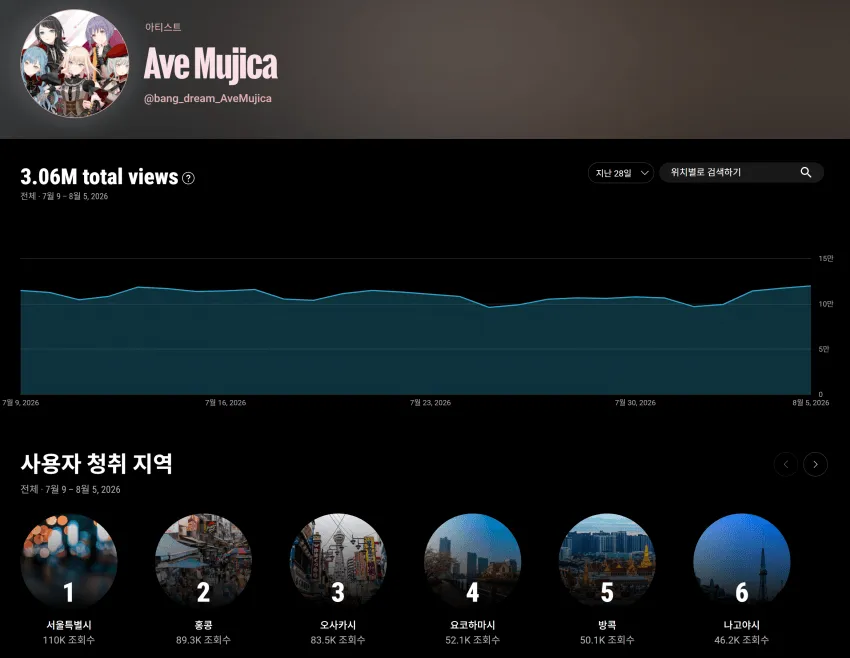850x658 pixels.
Task: Select the 서울특별시 city thumbnail ranked 1
Action: pos(69,561)
